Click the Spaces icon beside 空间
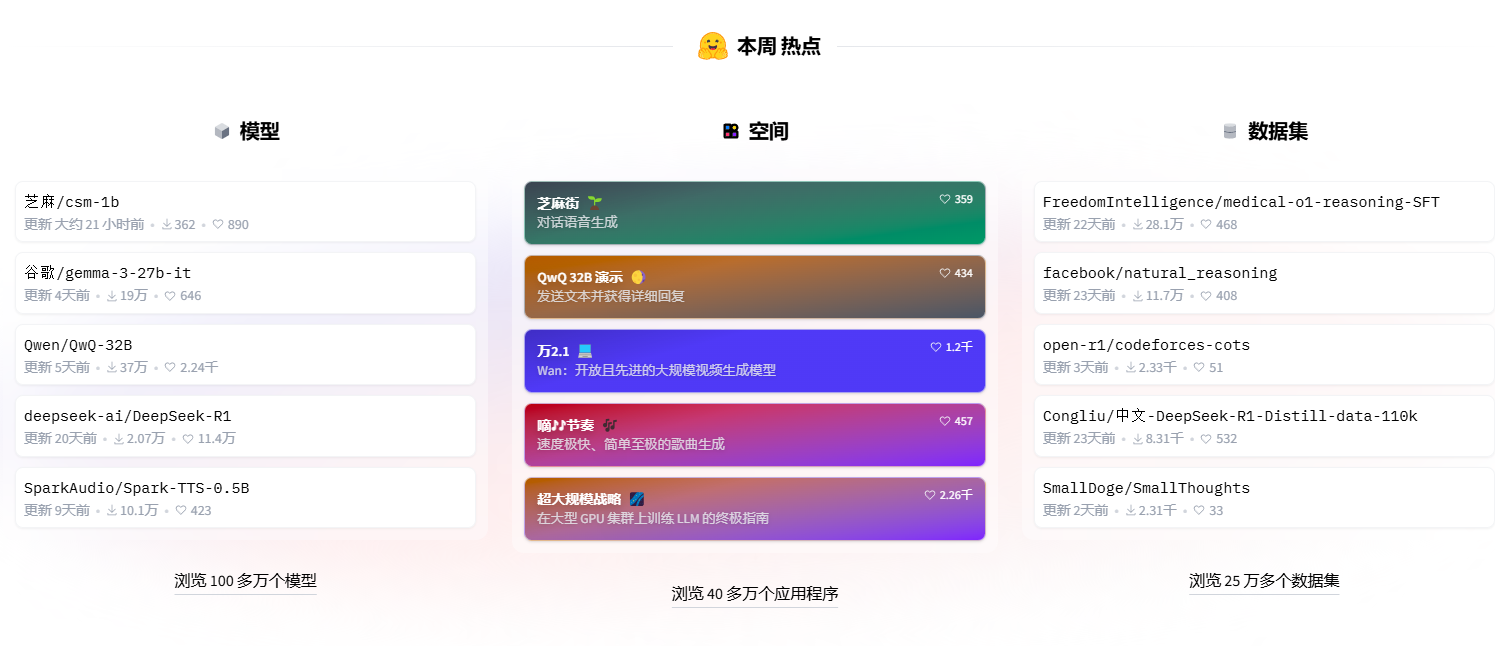The width and height of the screenshot is (1495, 646). coord(731,131)
